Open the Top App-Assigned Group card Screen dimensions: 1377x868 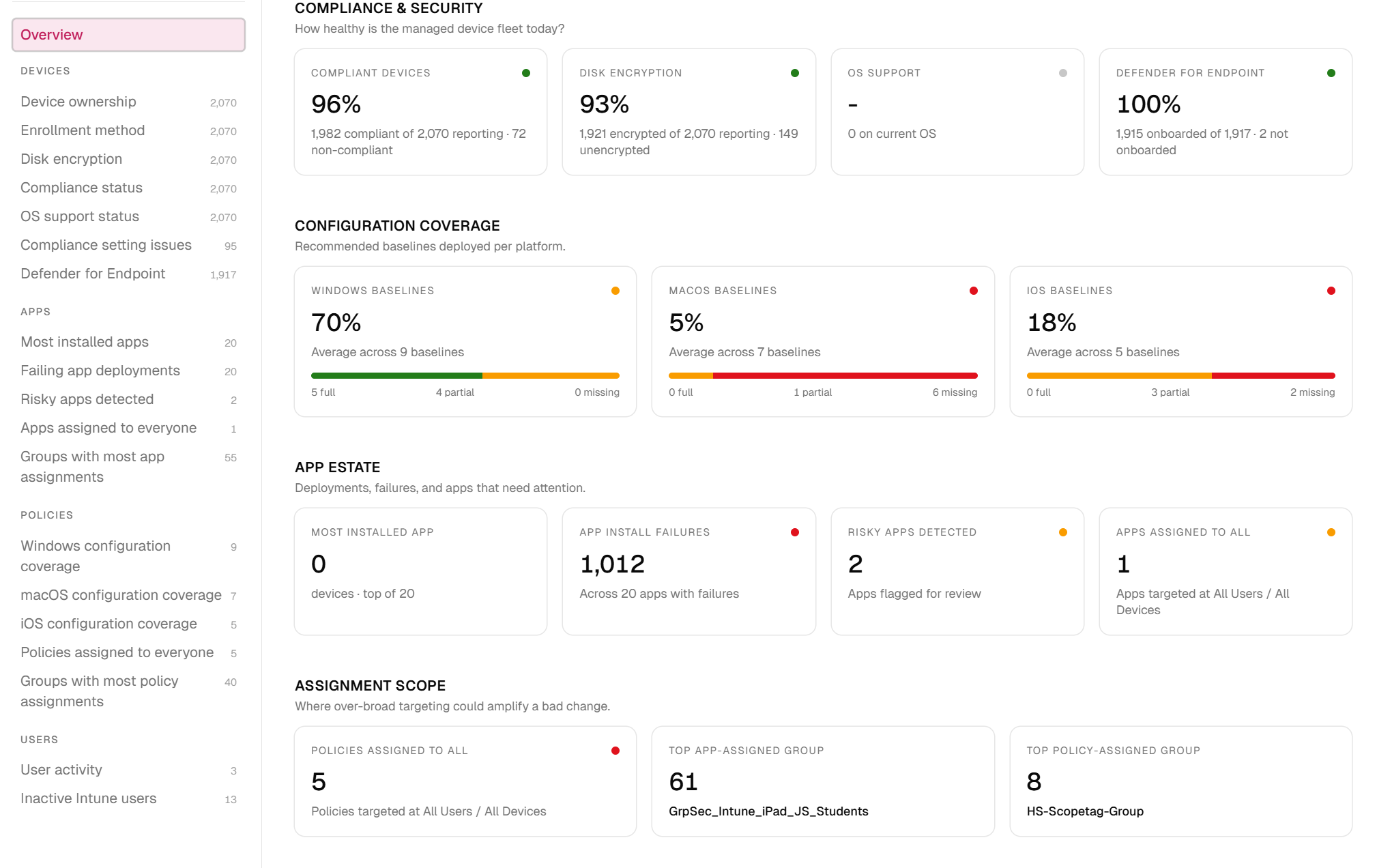(823, 781)
